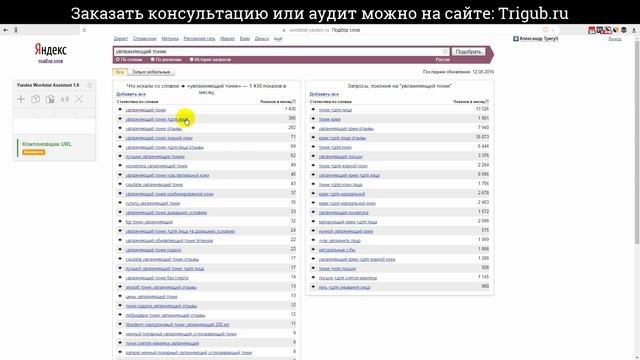Add the left keyword with 62 impressions
This screenshot has width=640, height=360.
[x=120, y=156]
